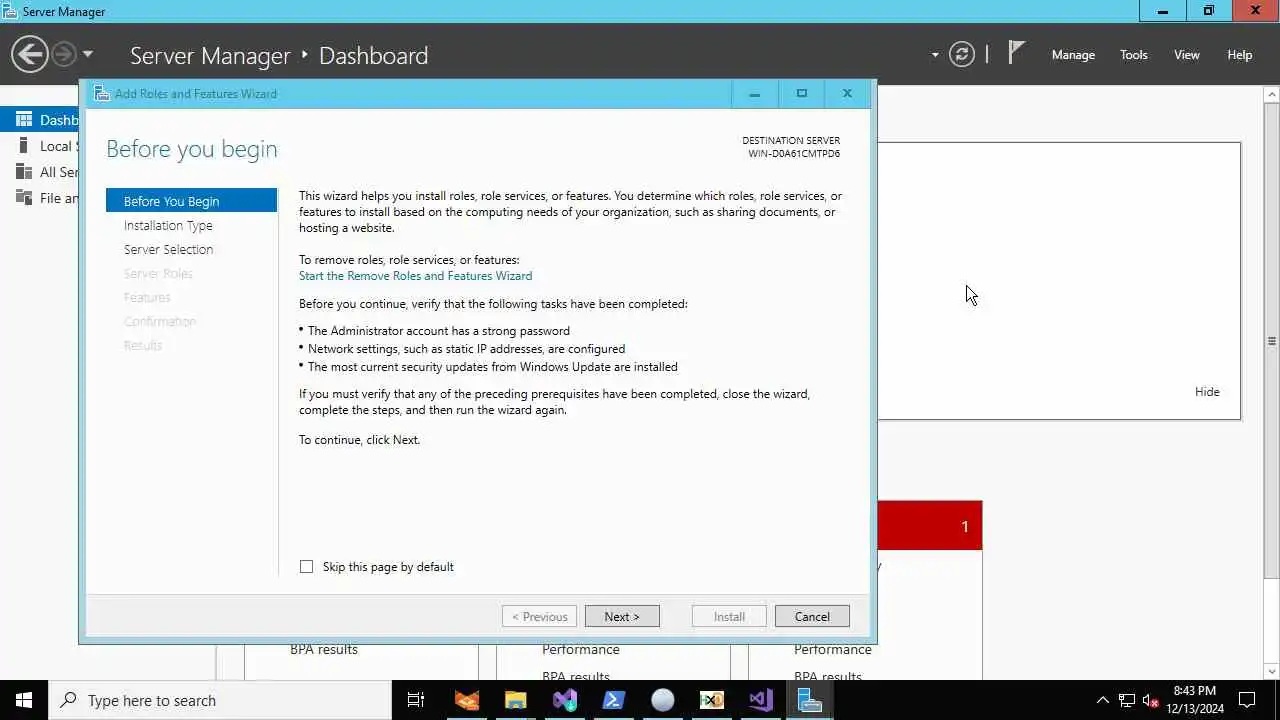The height and width of the screenshot is (720, 1280).
Task: Go back with Server Manager back arrow
Action: click(30, 54)
